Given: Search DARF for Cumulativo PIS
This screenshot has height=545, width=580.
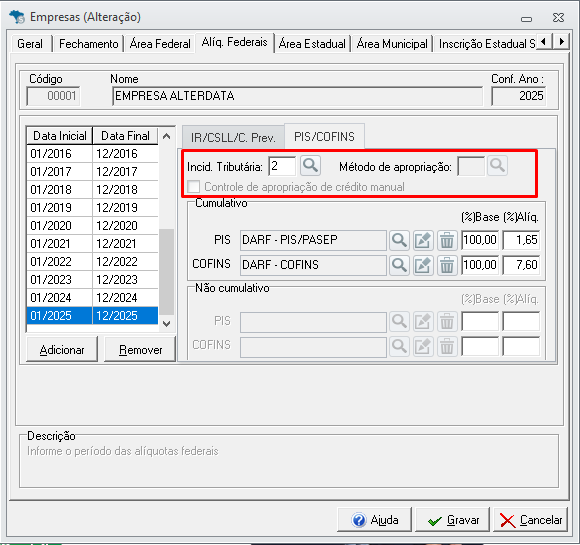Looking at the screenshot, I should (399, 240).
